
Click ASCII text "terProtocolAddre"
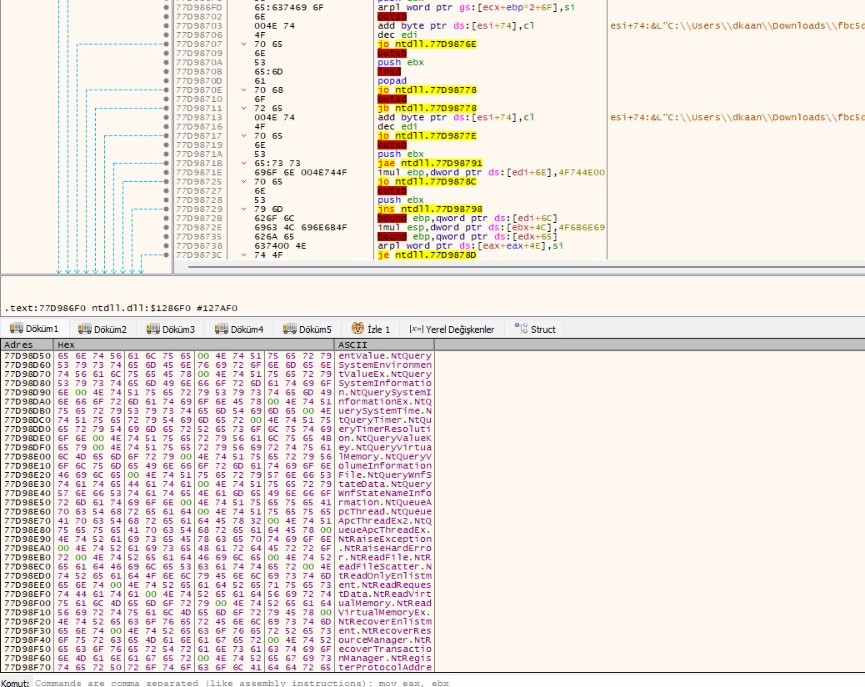(x=385, y=667)
